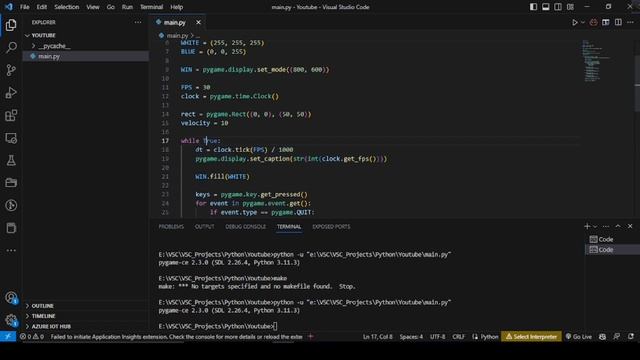Collapse the YOUTUBE folder section
The height and width of the screenshot is (360, 640).
[85, 36]
